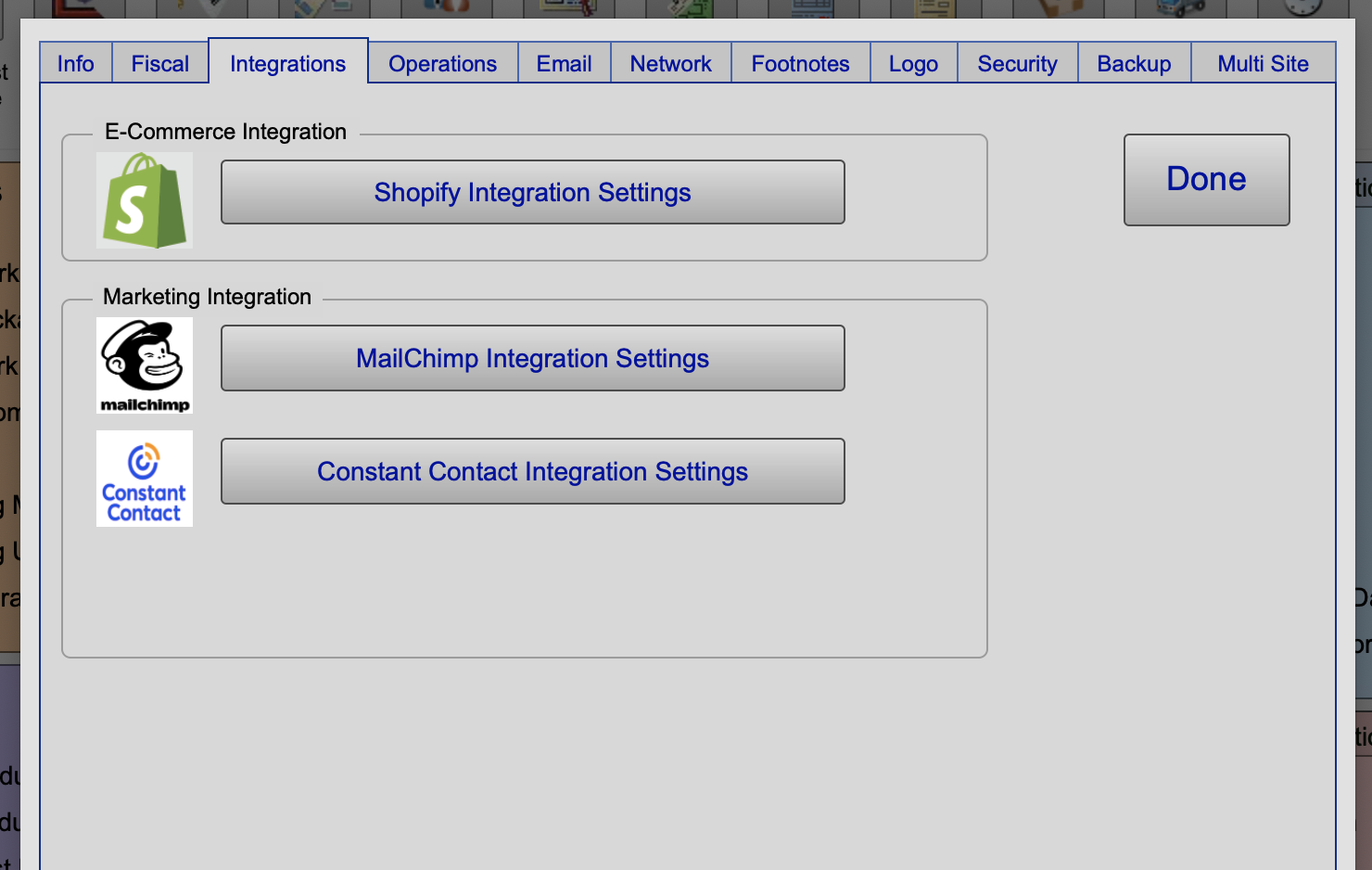Switch to the Info tab

click(x=76, y=64)
